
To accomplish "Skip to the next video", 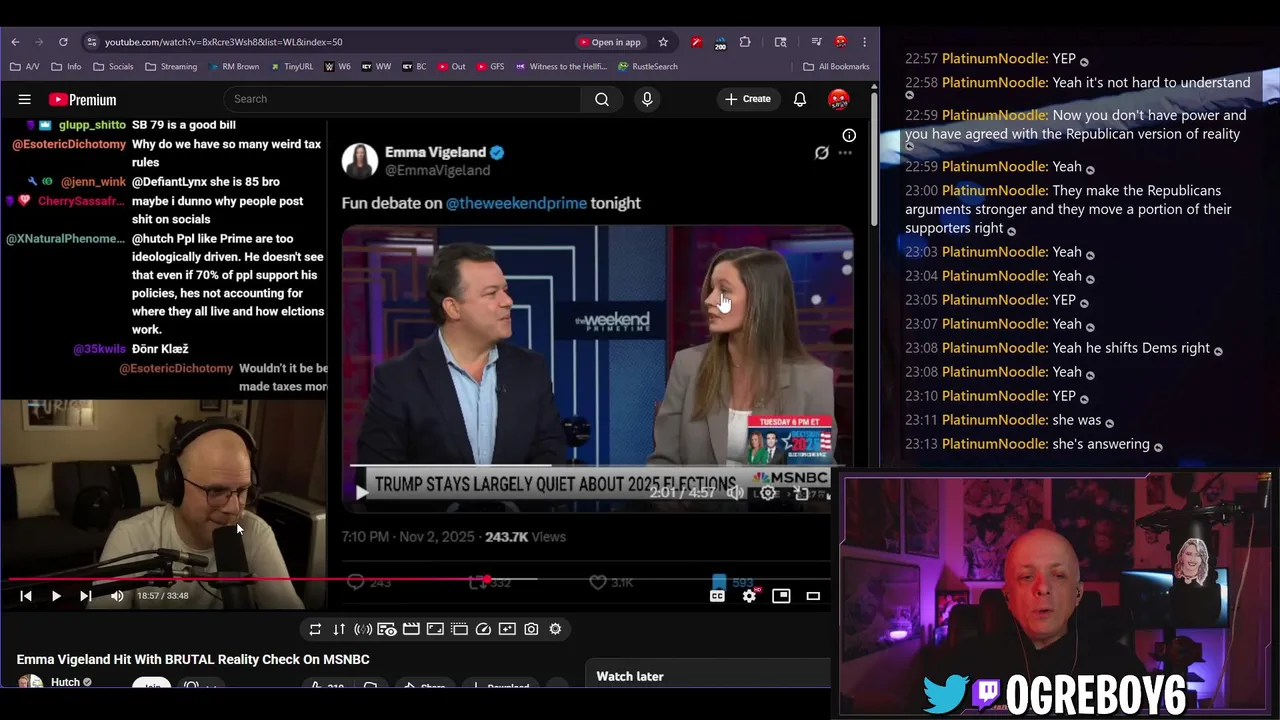I will pos(86,596).
